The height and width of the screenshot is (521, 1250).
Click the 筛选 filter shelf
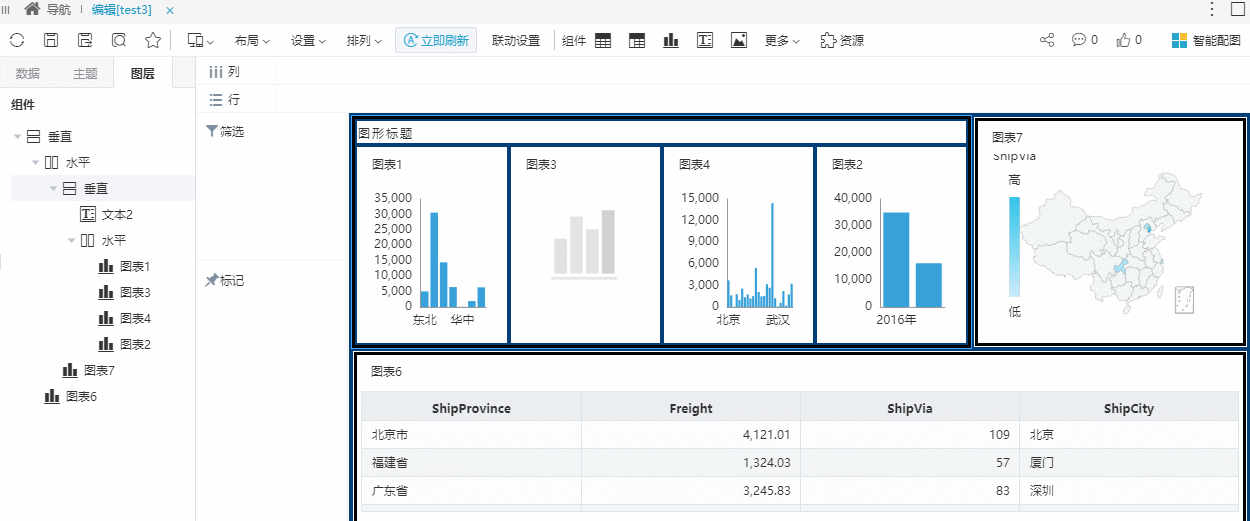click(272, 188)
